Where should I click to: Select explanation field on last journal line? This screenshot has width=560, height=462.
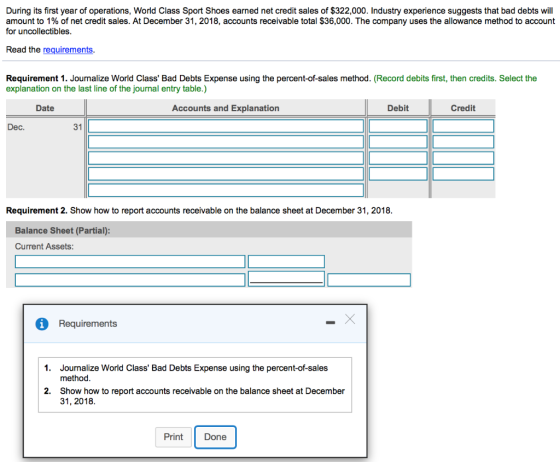(226, 190)
